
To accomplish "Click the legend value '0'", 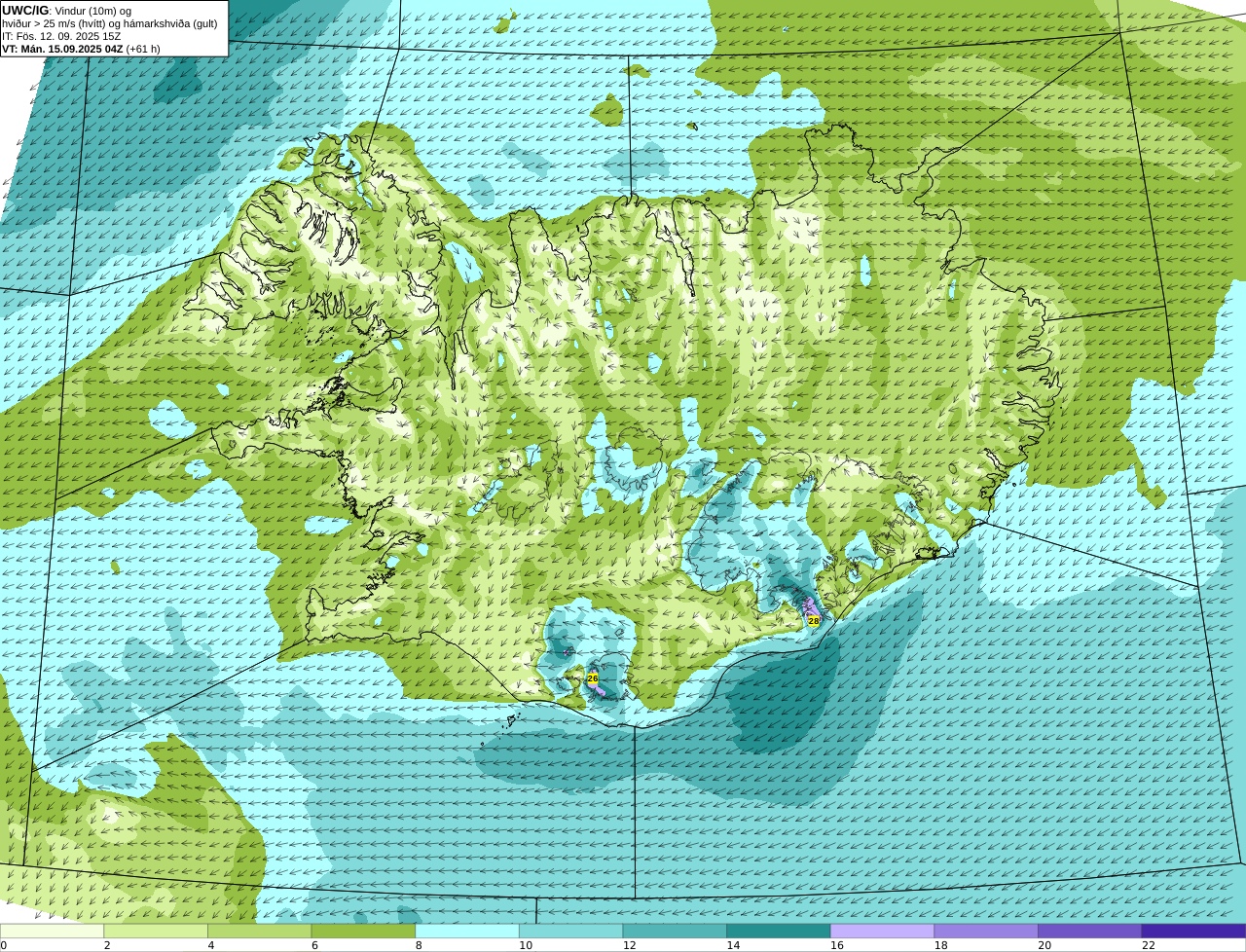I will coord(3,945).
